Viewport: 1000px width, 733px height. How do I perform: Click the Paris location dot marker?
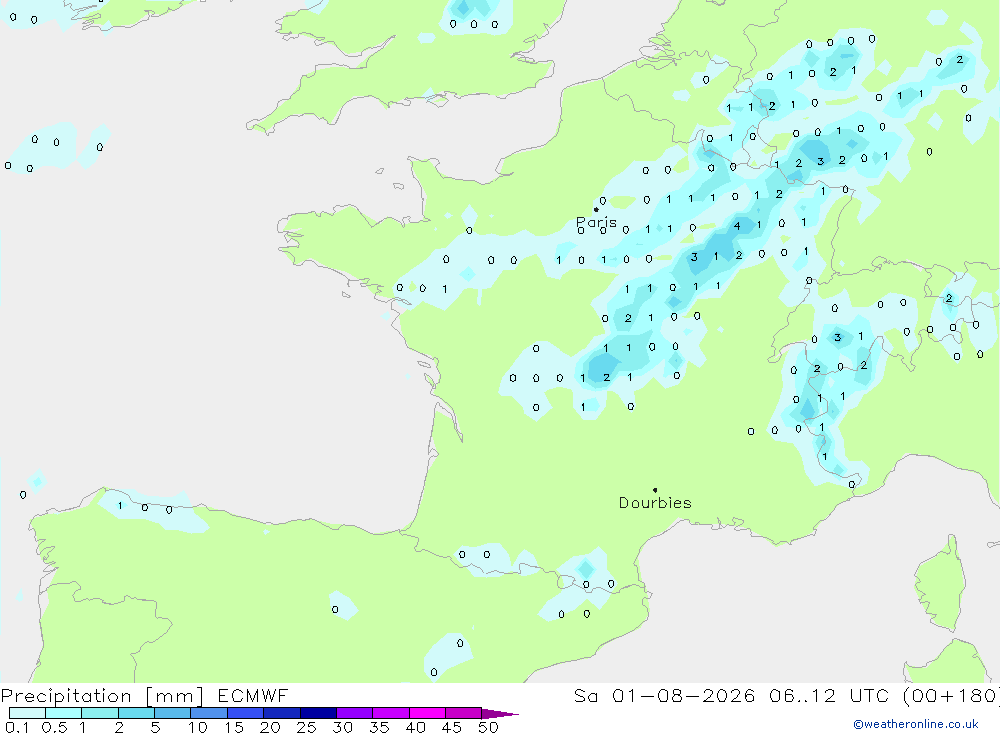(596, 209)
